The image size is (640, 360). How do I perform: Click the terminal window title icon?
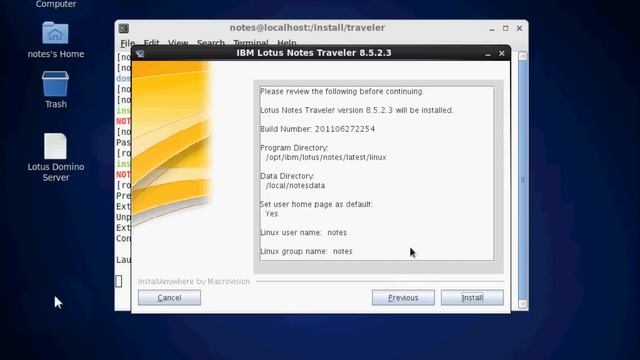tap(124, 28)
